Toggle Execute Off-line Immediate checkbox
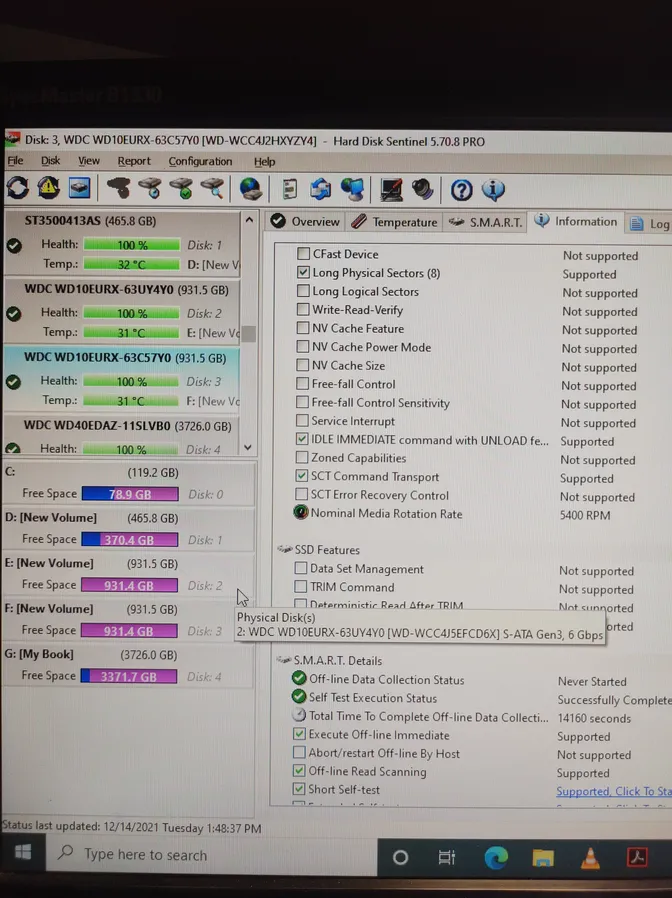 tap(299, 734)
